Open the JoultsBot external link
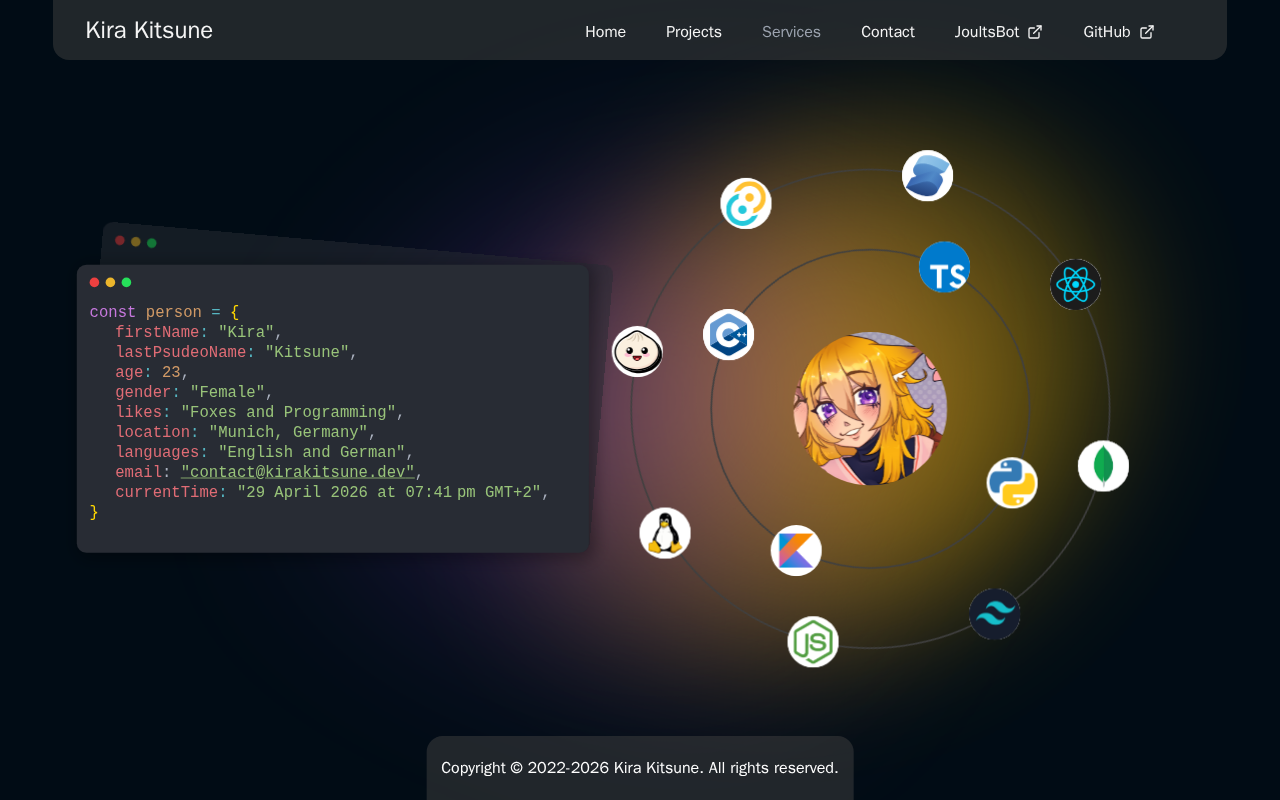The height and width of the screenshot is (800, 1280). [x=998, y=32]
